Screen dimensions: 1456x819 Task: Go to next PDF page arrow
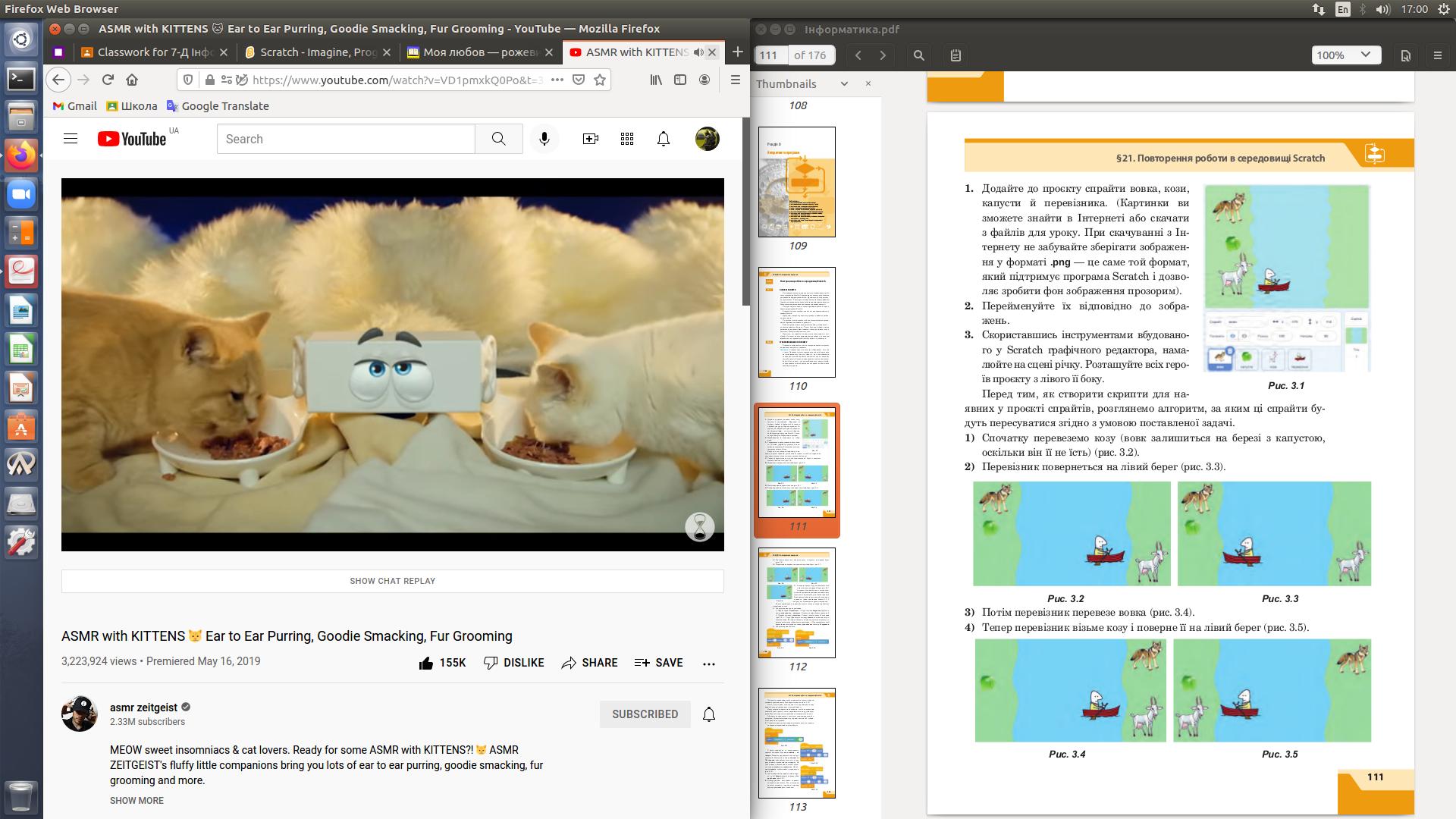(882, 55)
